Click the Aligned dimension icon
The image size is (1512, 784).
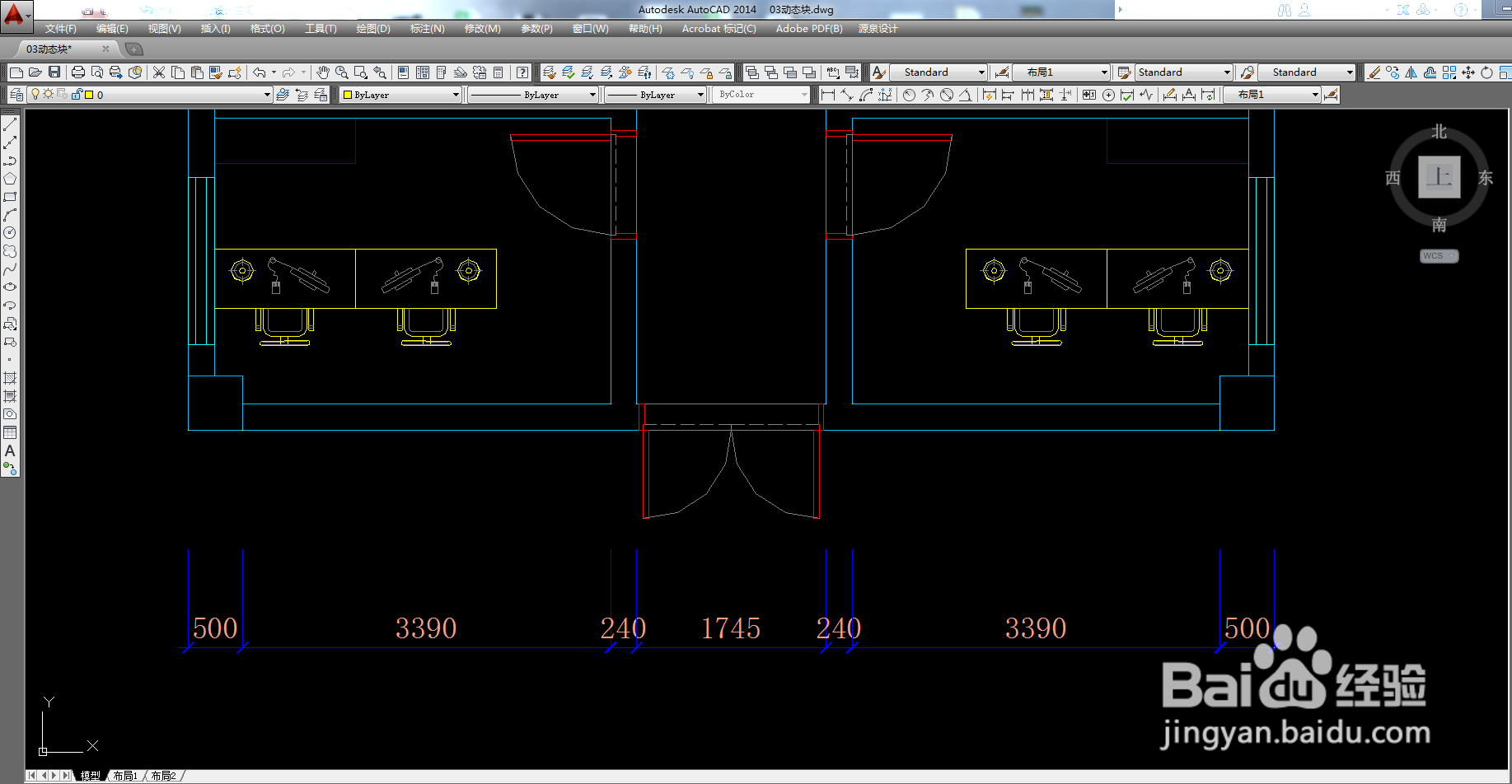(847, 95)
